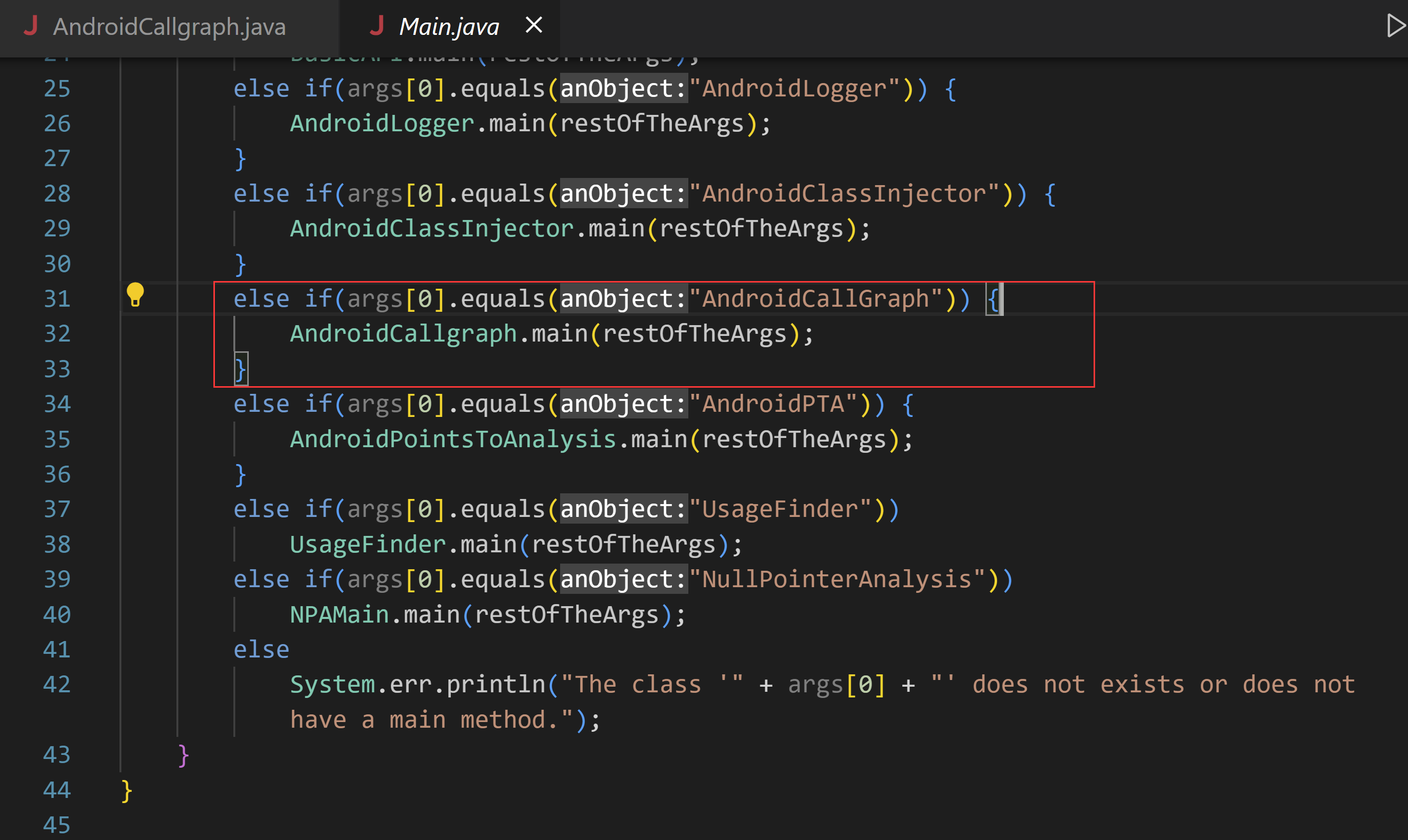Click the highlighted closing brace on line 33
1408x840 pixels.
tap(241, 370)
